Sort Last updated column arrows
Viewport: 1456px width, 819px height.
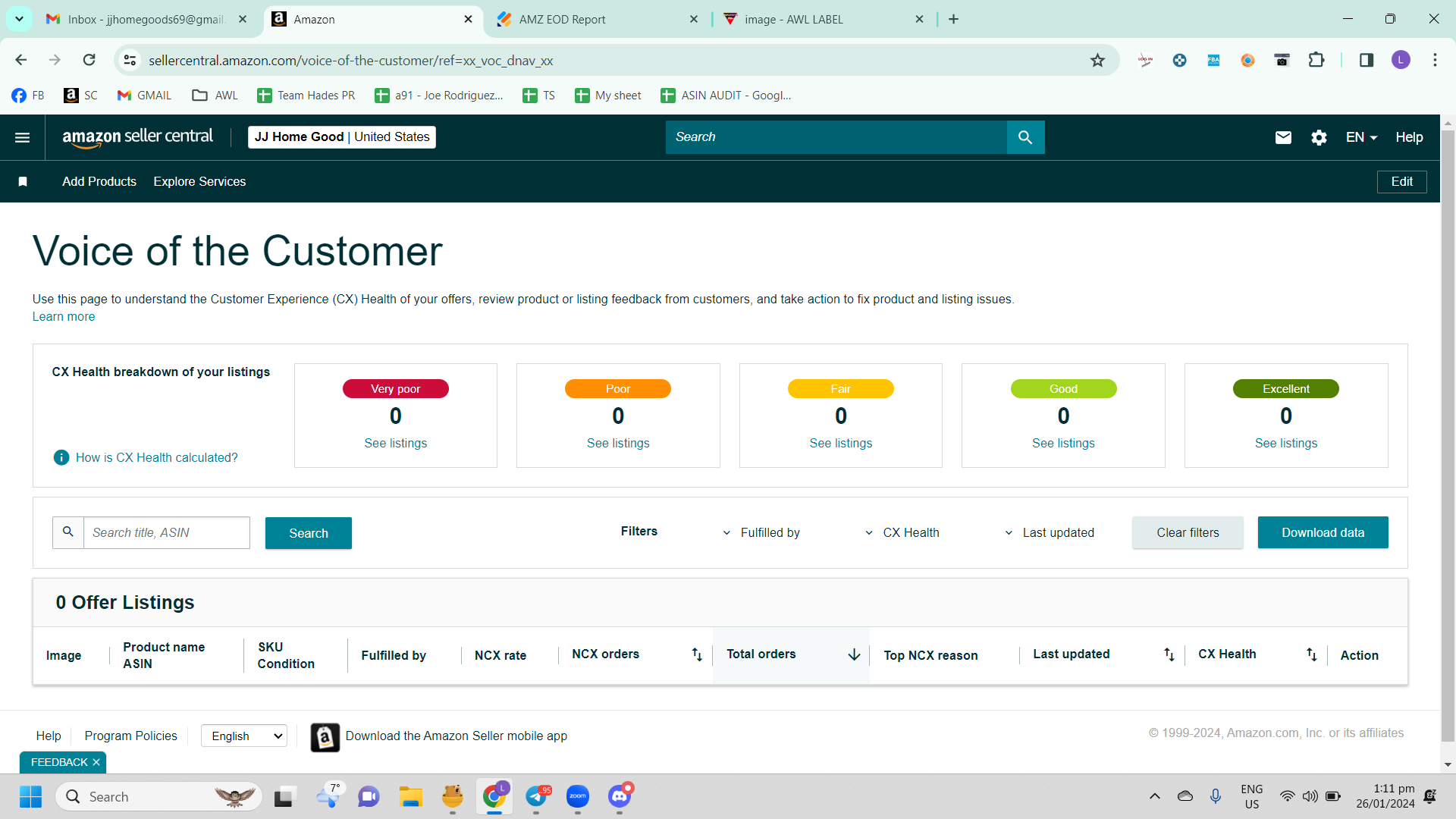(x=1169, y=654)
